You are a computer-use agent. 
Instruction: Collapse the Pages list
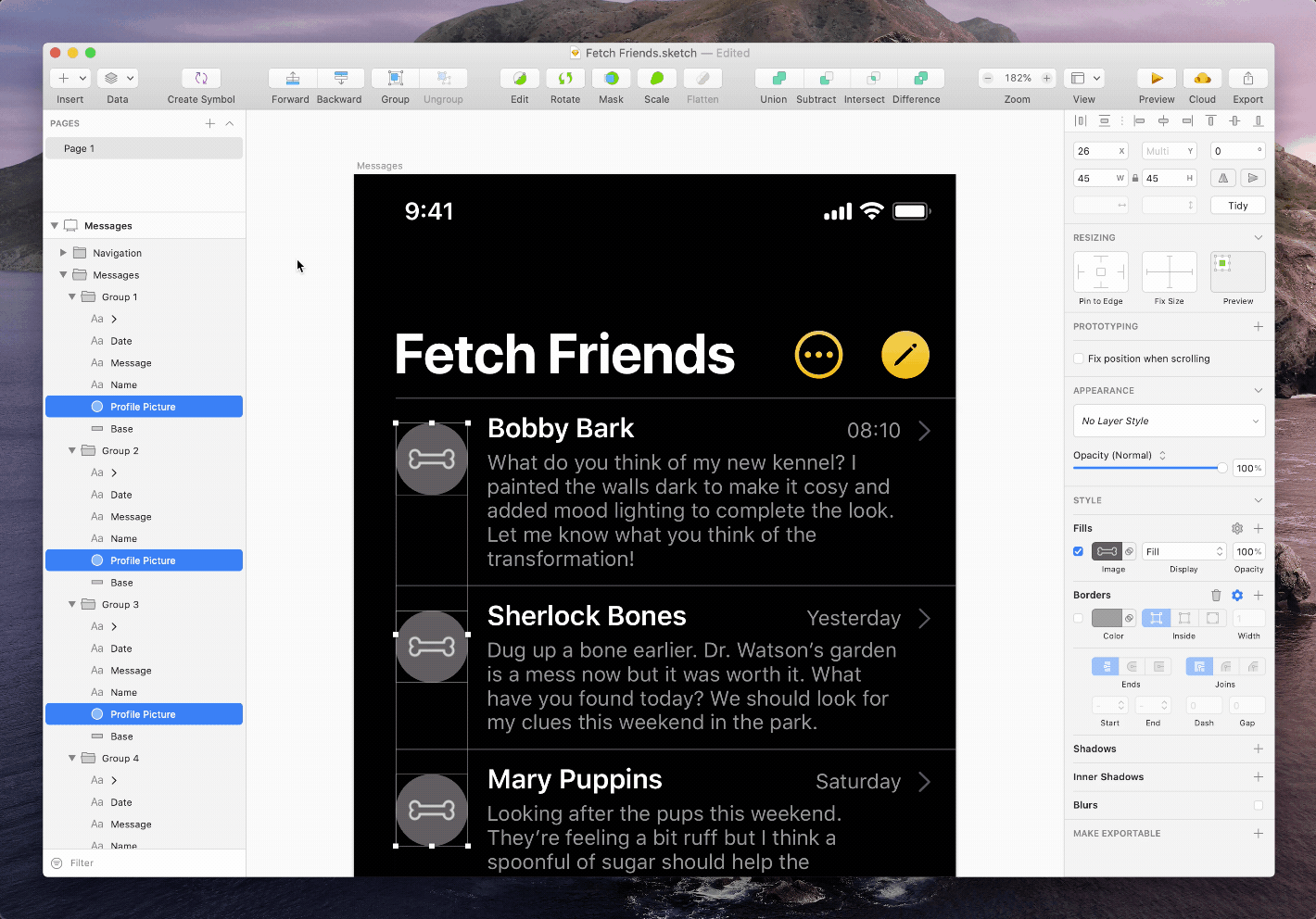(230, 123)
